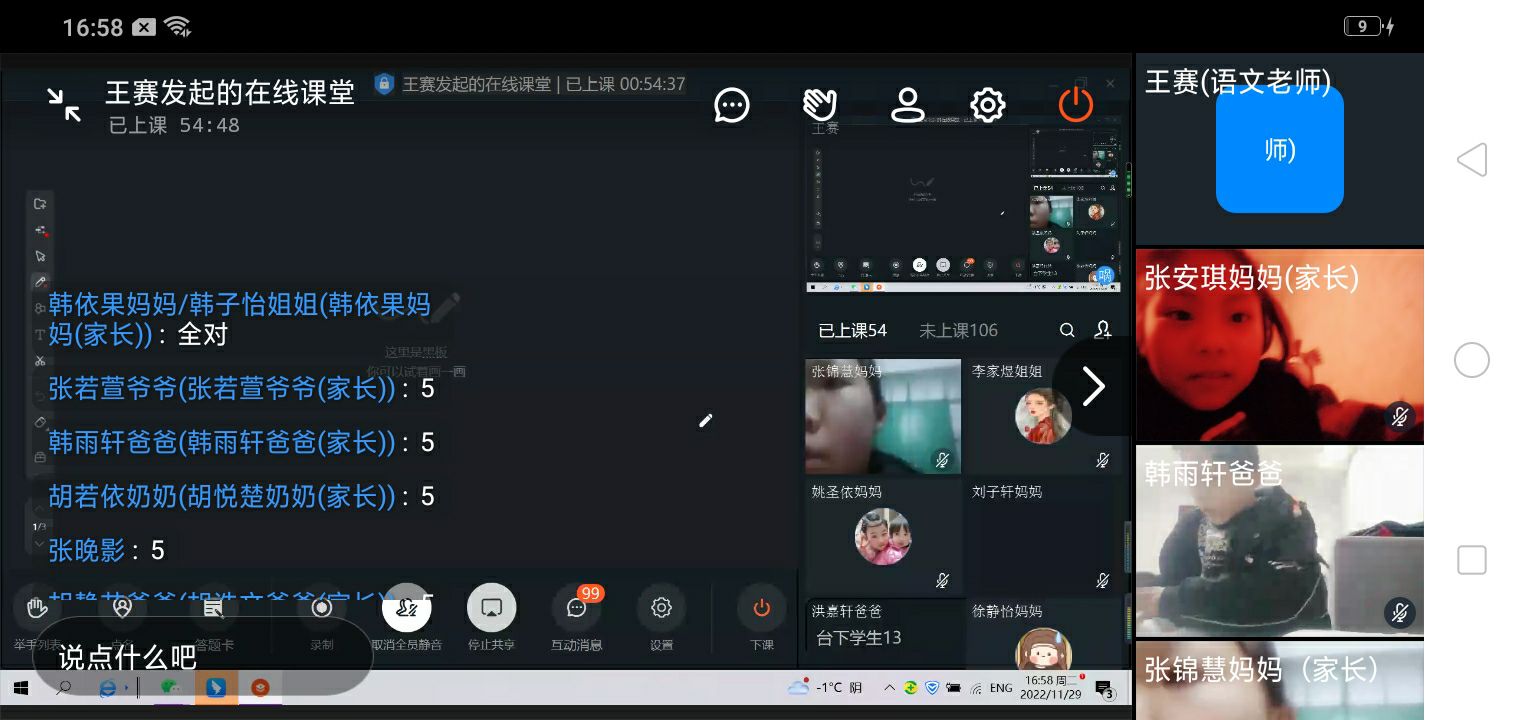The width and height of the screenshot is (1520, 720).
Task: Go to next whiteboard page down arrow
Action: click(40, 545)
